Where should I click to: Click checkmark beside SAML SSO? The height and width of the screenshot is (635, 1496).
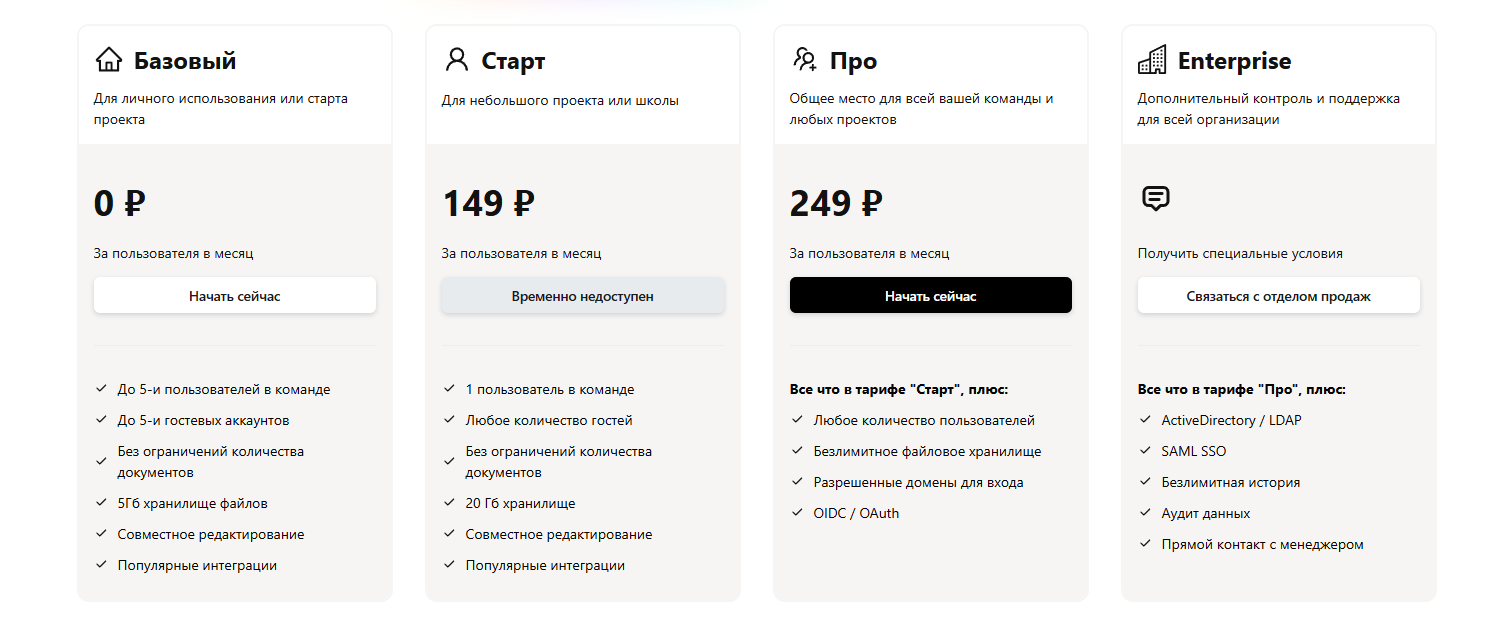click(1145, 451)
